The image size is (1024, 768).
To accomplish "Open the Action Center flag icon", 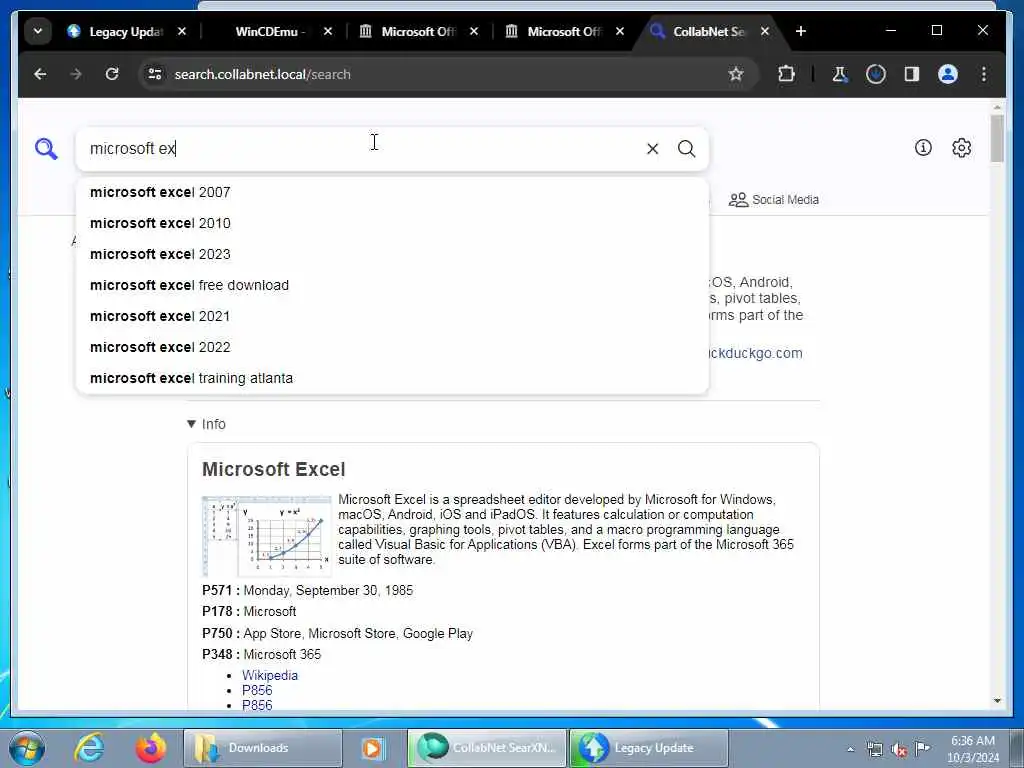I will [x=922, y=748].
